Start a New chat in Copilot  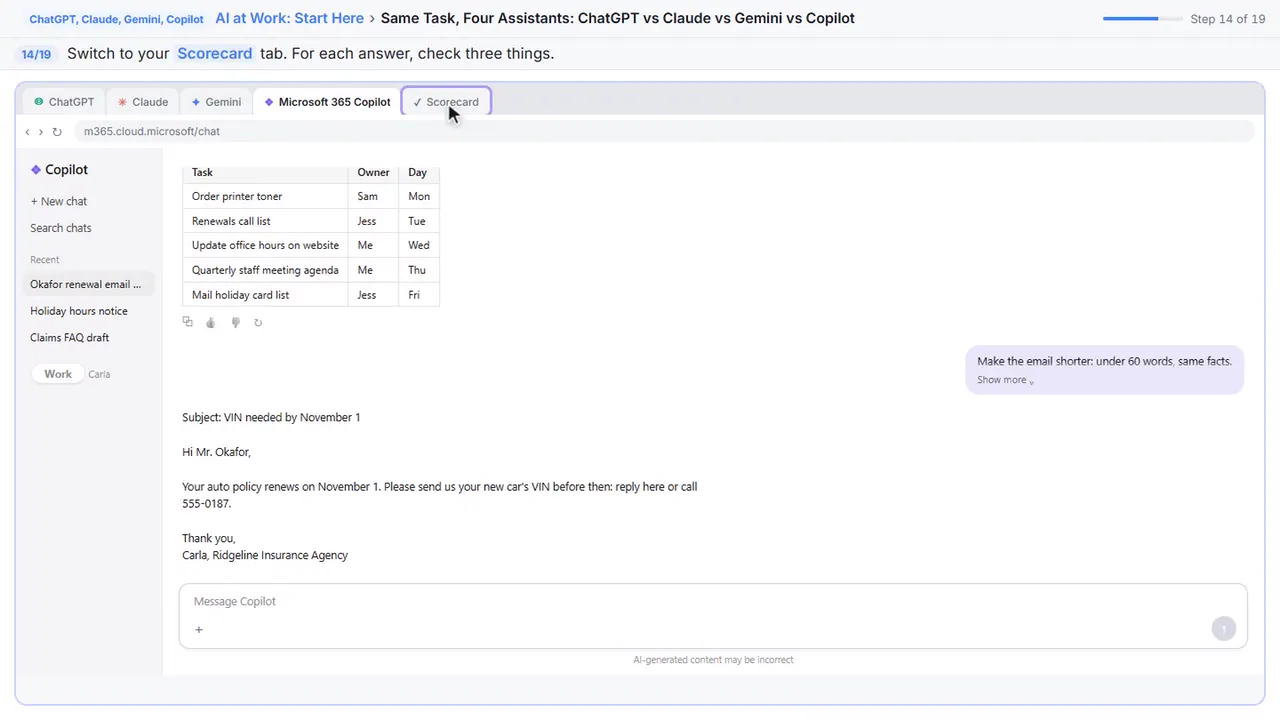pyautogui.click(x=59, y=201)
